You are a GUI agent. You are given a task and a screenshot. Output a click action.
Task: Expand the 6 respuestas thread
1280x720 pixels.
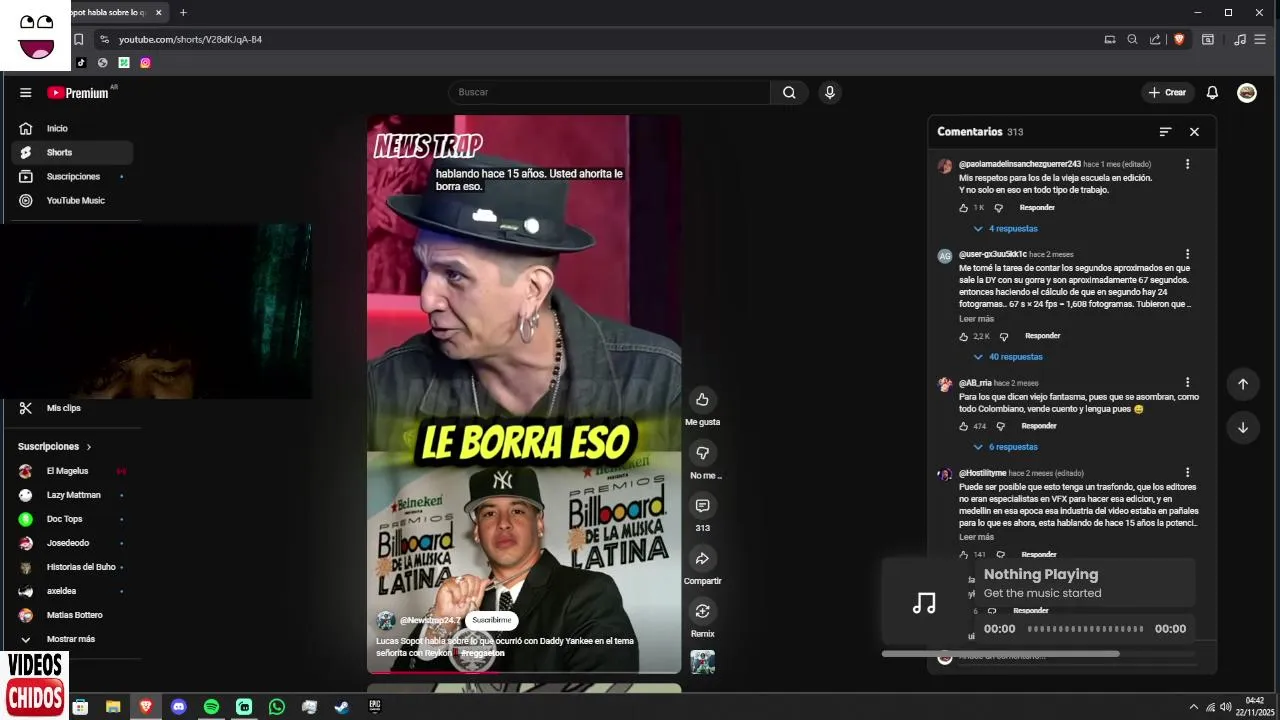tap(1005, 447)
